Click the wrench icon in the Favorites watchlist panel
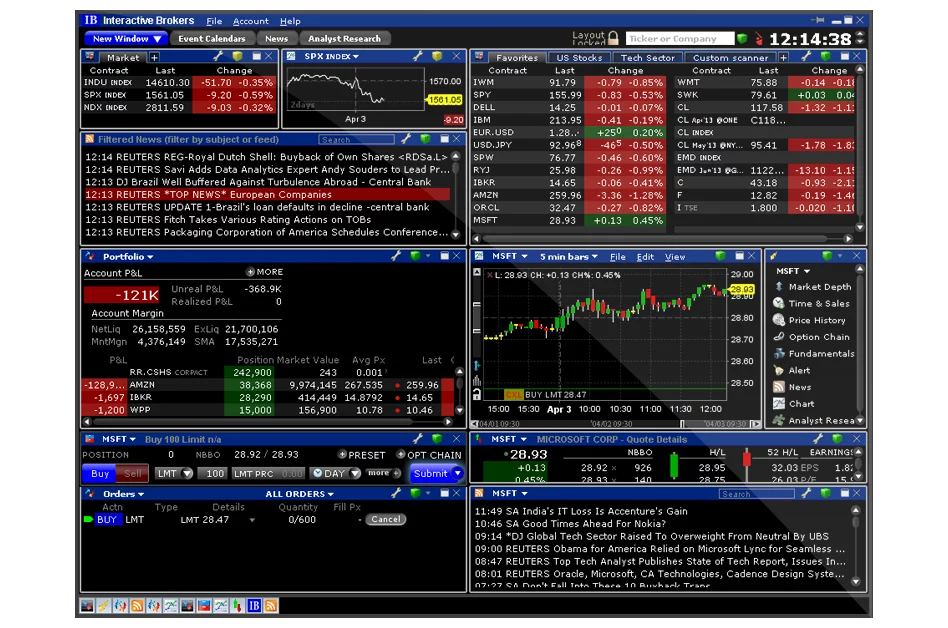Image resolution: width=948 pixels, height=628 pixels. tap(807, 56)
